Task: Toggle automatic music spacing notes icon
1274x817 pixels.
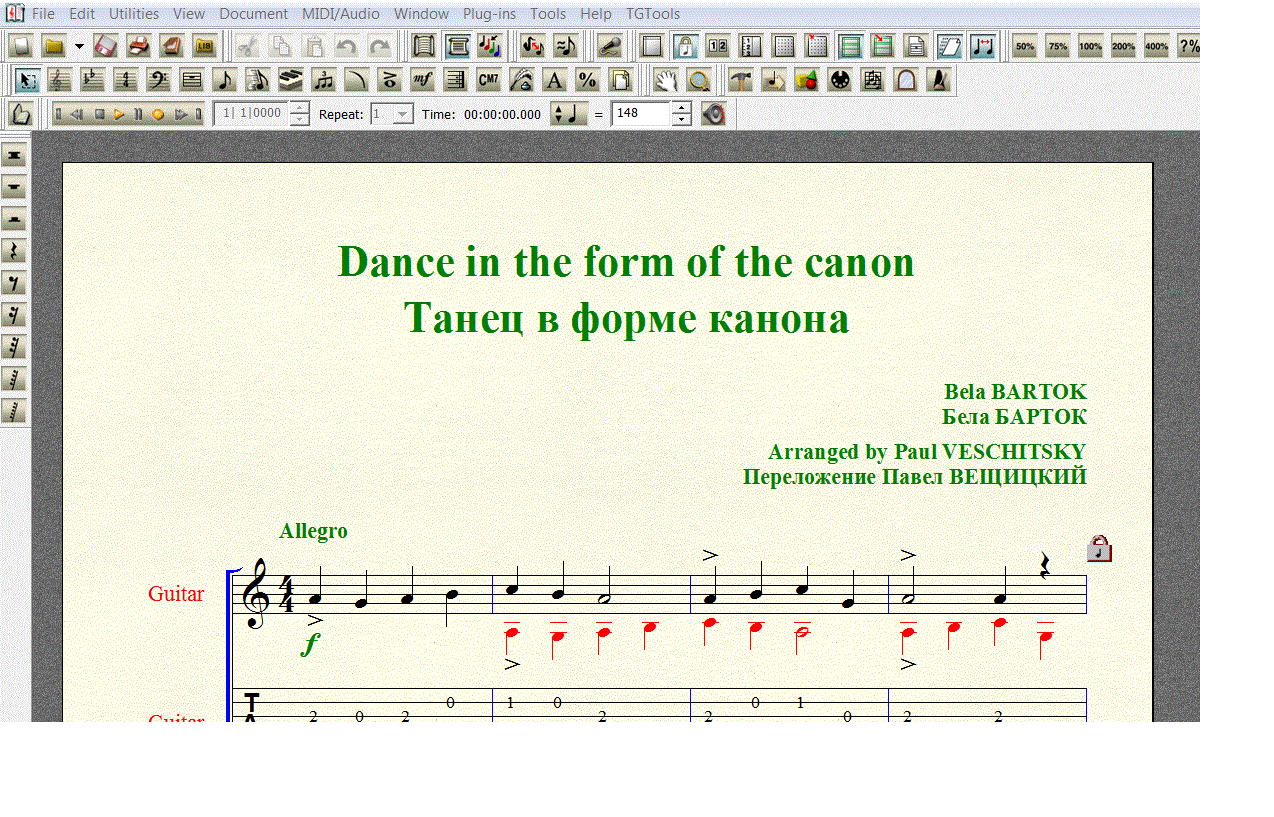Action: coord(982,46)
